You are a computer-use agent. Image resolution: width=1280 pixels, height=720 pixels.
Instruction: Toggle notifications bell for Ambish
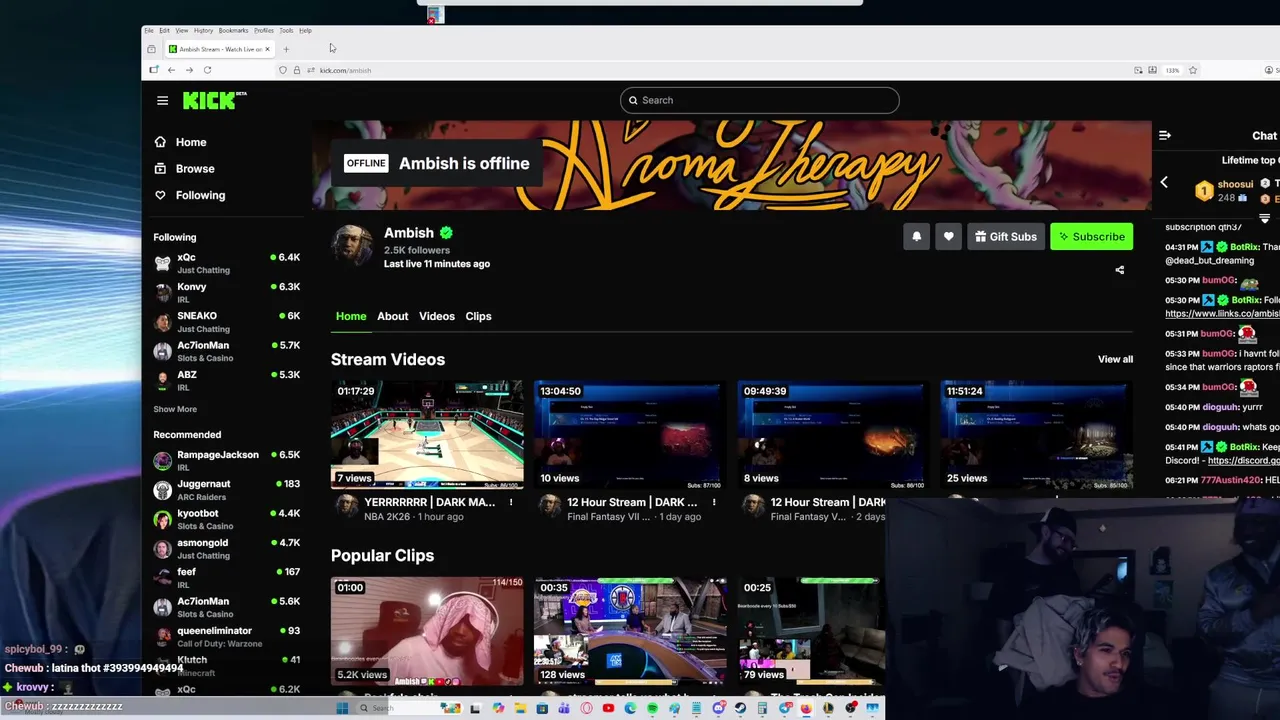tap(916, 237)
